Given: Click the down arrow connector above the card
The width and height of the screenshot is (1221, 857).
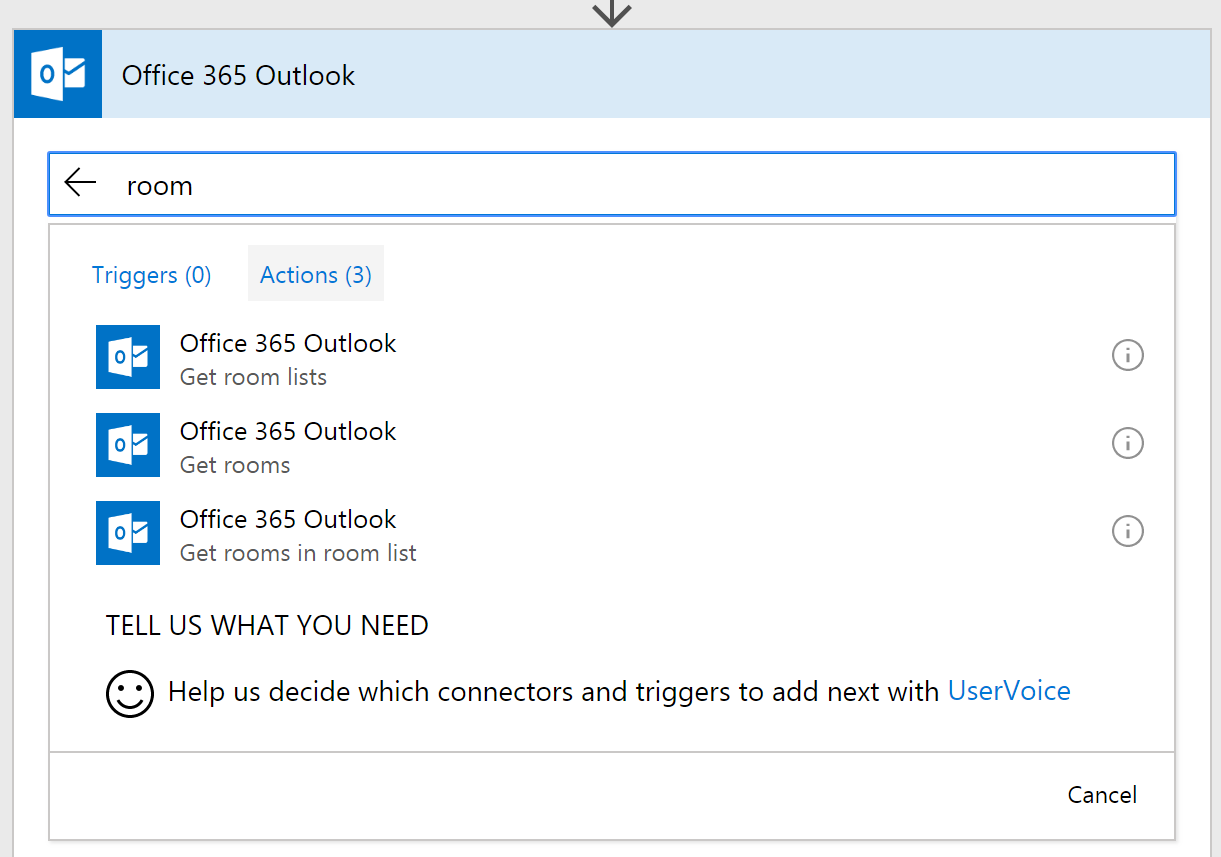Looking at the screenshot, I should click(x=611, y=13).
